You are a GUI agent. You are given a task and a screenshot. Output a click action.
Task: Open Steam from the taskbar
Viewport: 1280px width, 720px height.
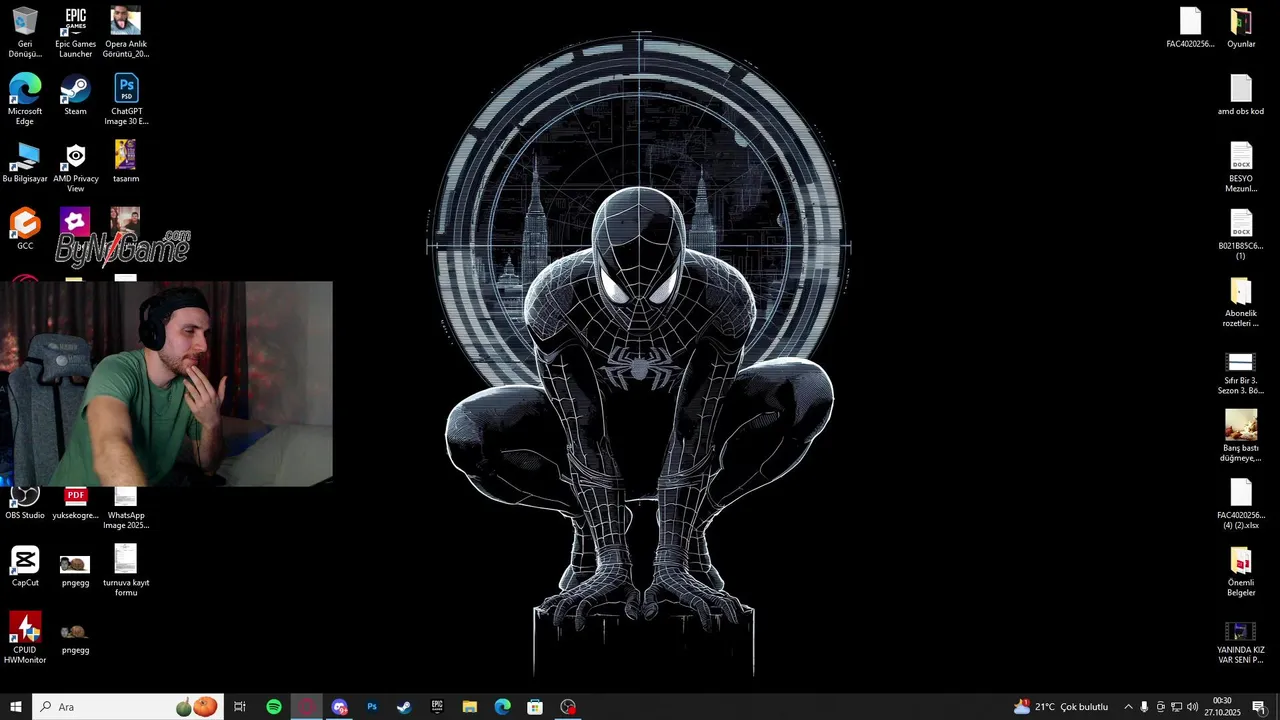click(x=404, y=707)
